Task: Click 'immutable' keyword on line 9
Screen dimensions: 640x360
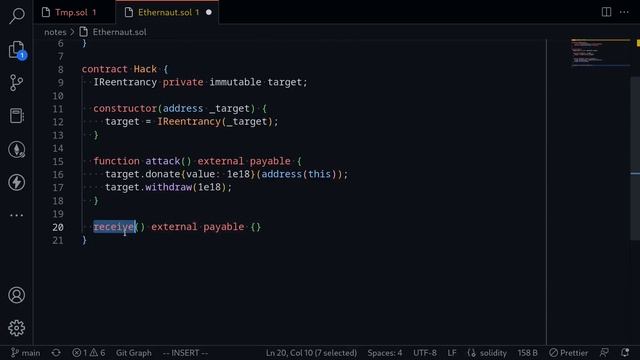Action: point(236,82)
